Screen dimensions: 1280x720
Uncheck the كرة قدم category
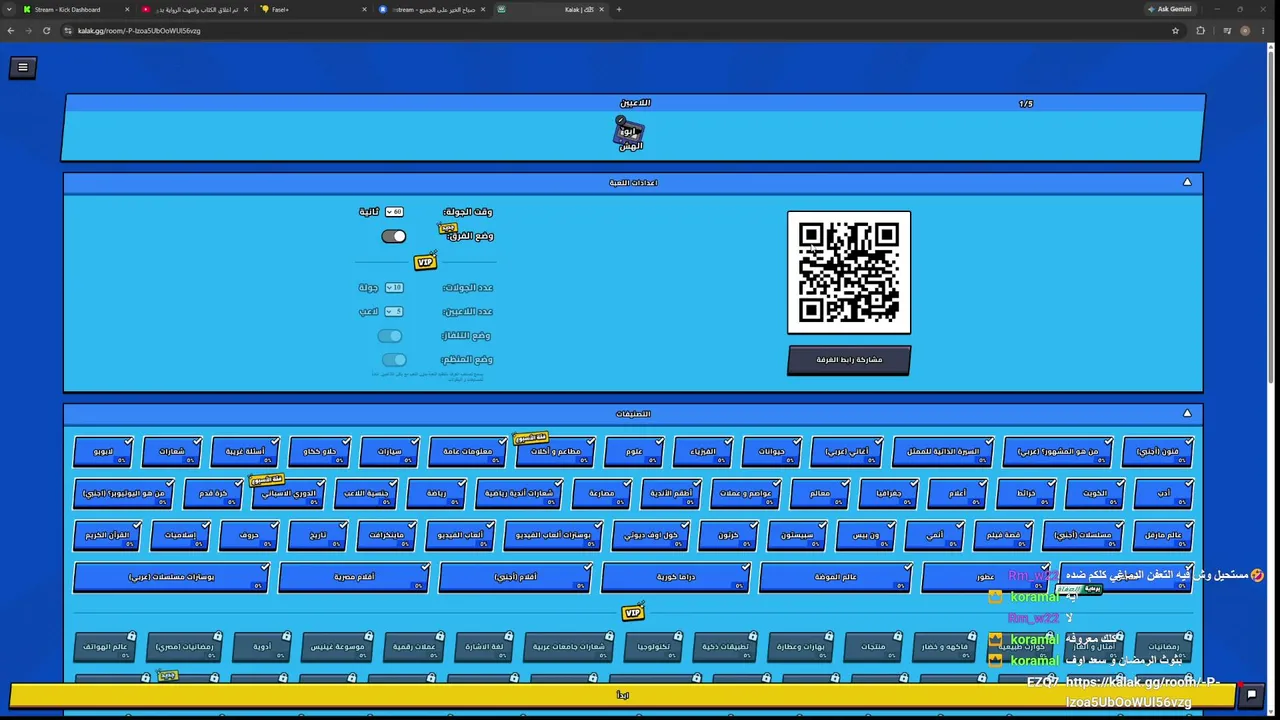coord(214,494)
